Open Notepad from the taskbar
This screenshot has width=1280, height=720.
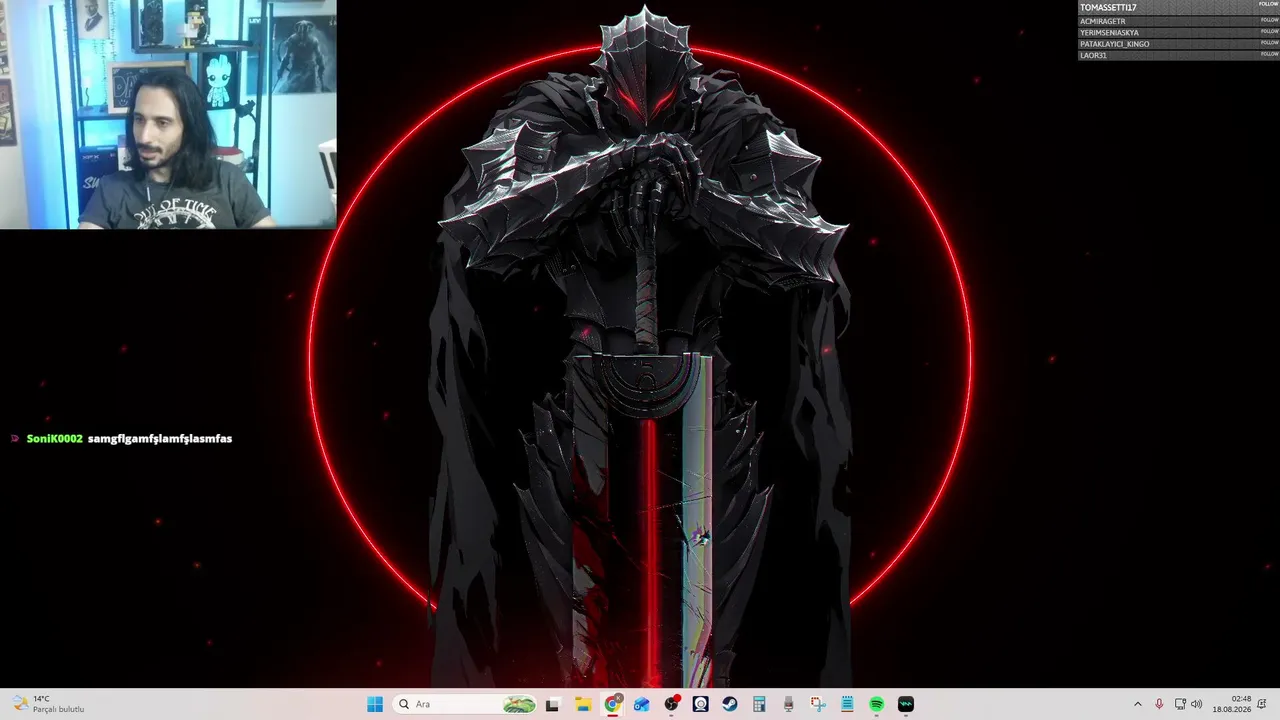point(847,704)
